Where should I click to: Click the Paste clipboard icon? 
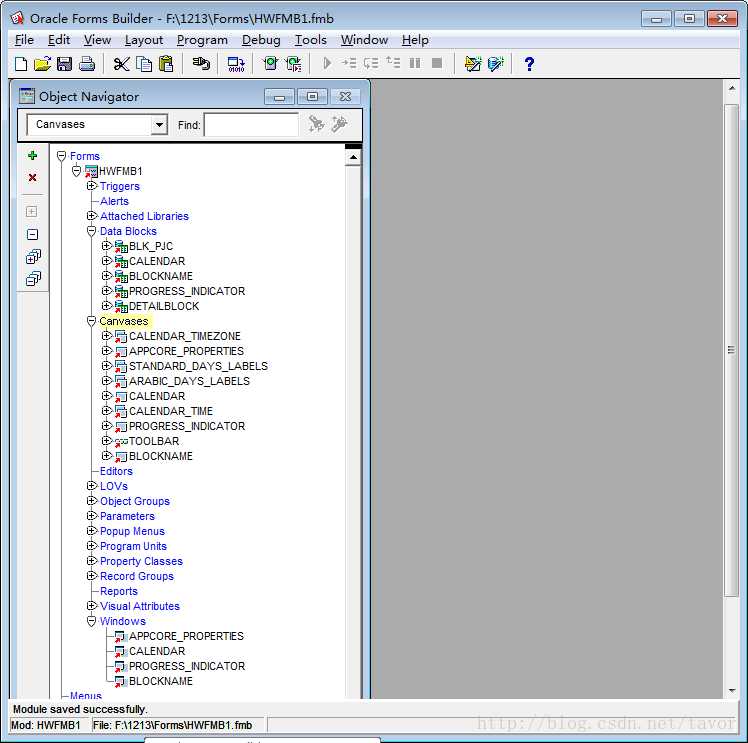(166, 63)
